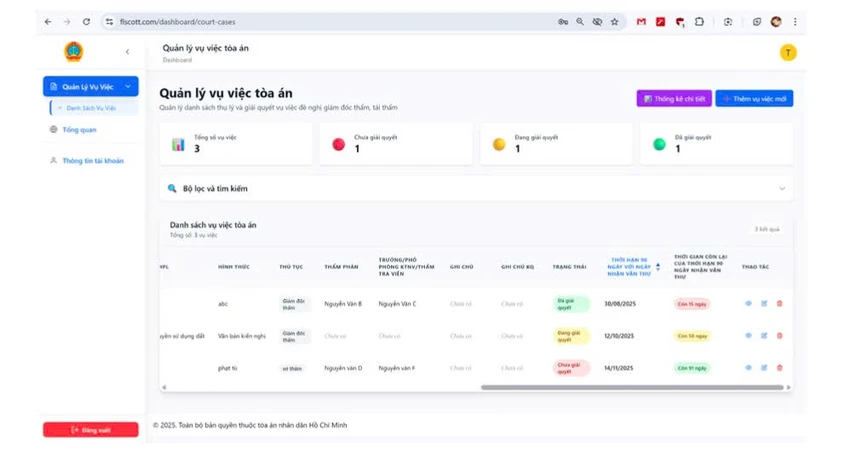Image resolution: width=850 pixels, height=460 pixels.
Task: Open Thông tin tài khoản menu item
Action: coord(93,160)
